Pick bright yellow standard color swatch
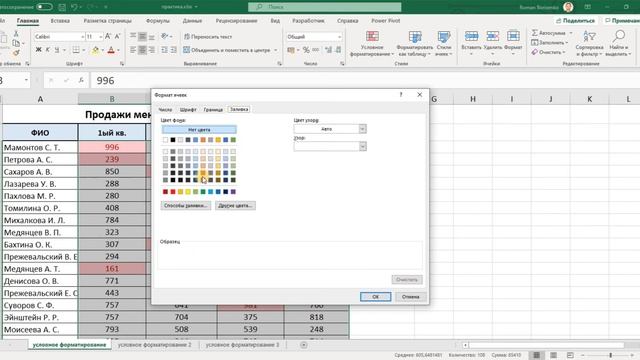The image size is (640, 360). pyautogui.click(x=188, y=191)
